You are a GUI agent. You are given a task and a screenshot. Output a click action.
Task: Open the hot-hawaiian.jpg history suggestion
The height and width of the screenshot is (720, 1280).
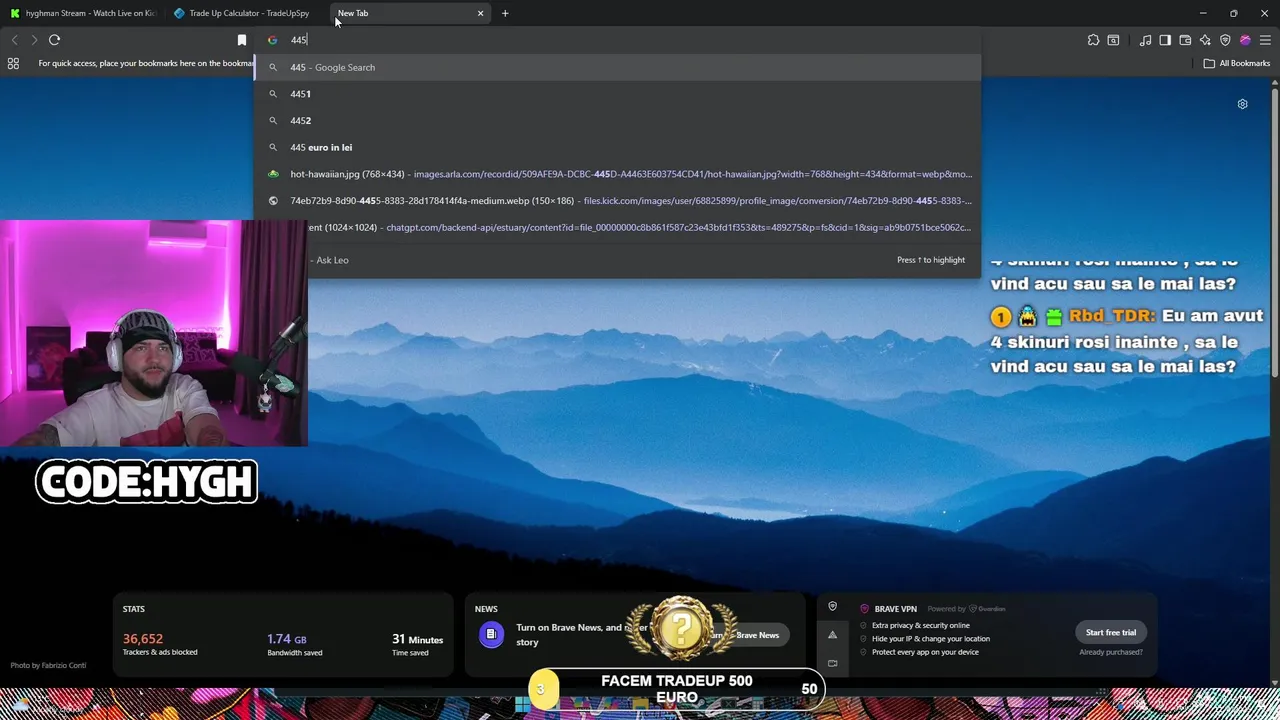tap(618, 174)
